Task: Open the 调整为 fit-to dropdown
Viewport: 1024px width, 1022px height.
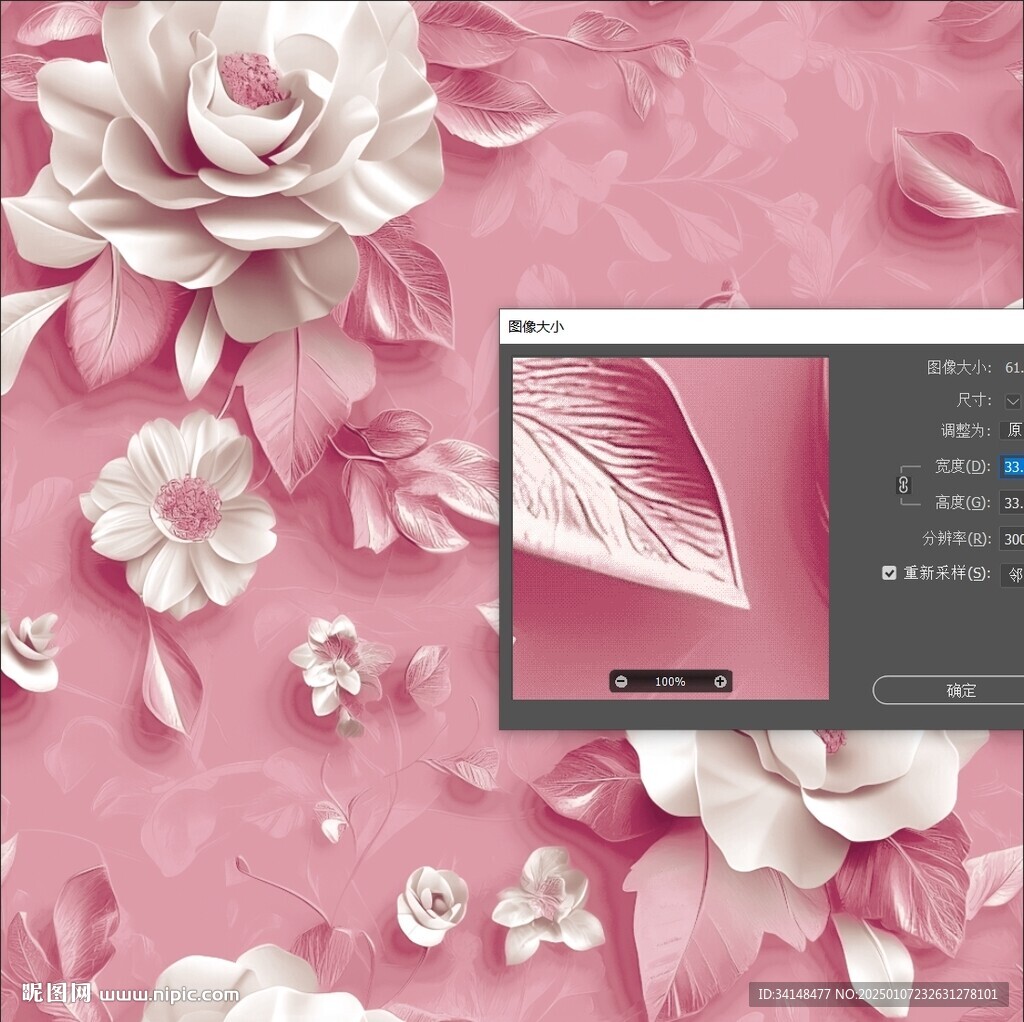Action: pos(1012,430)
